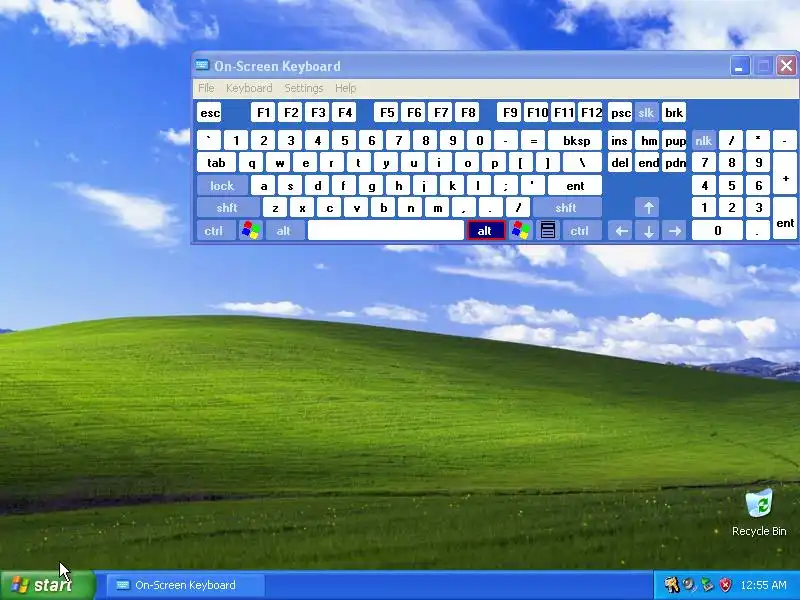Click the main ent key

[x=575, y=186]
